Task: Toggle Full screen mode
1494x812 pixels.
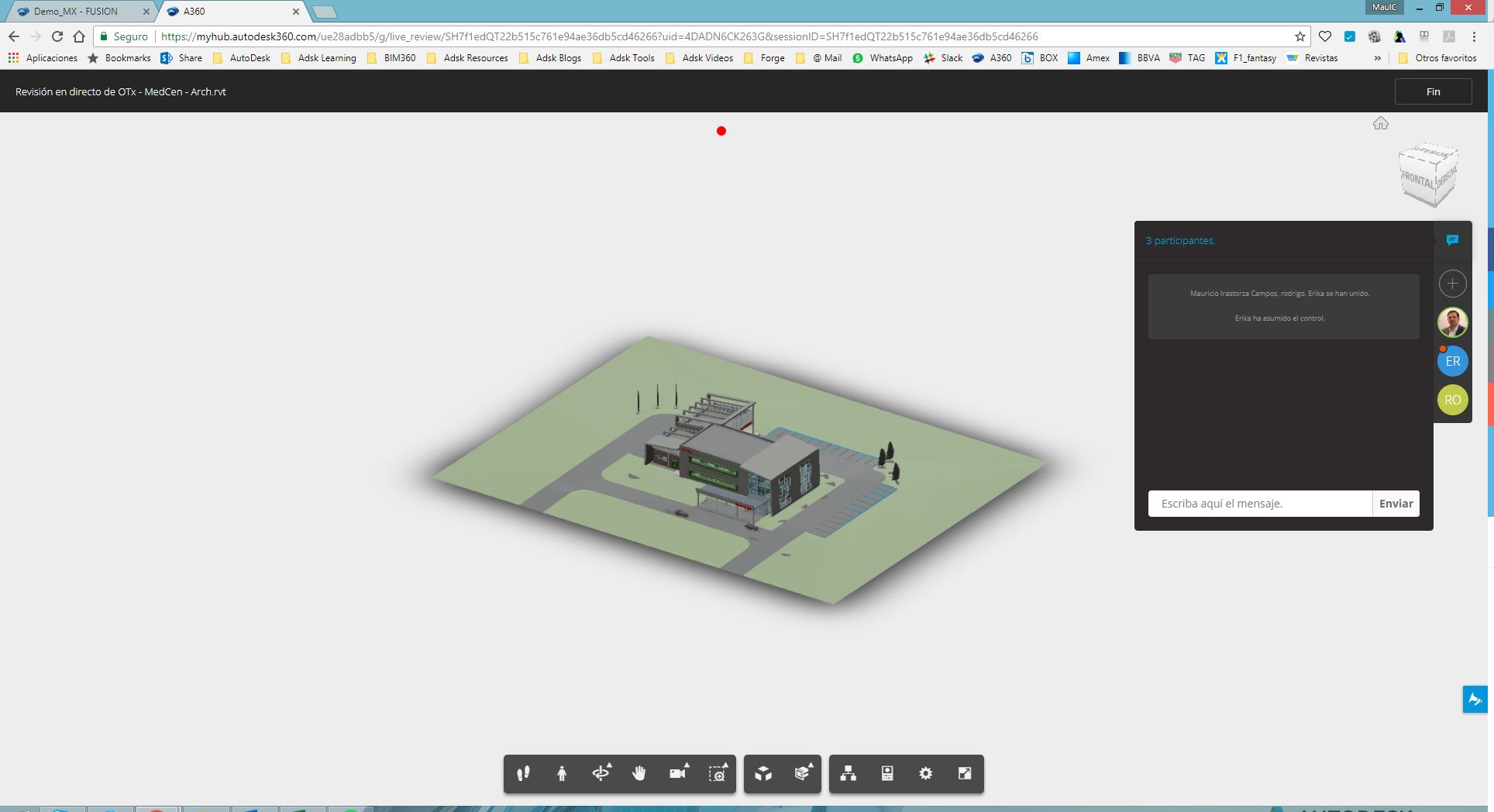Action: 965,773
